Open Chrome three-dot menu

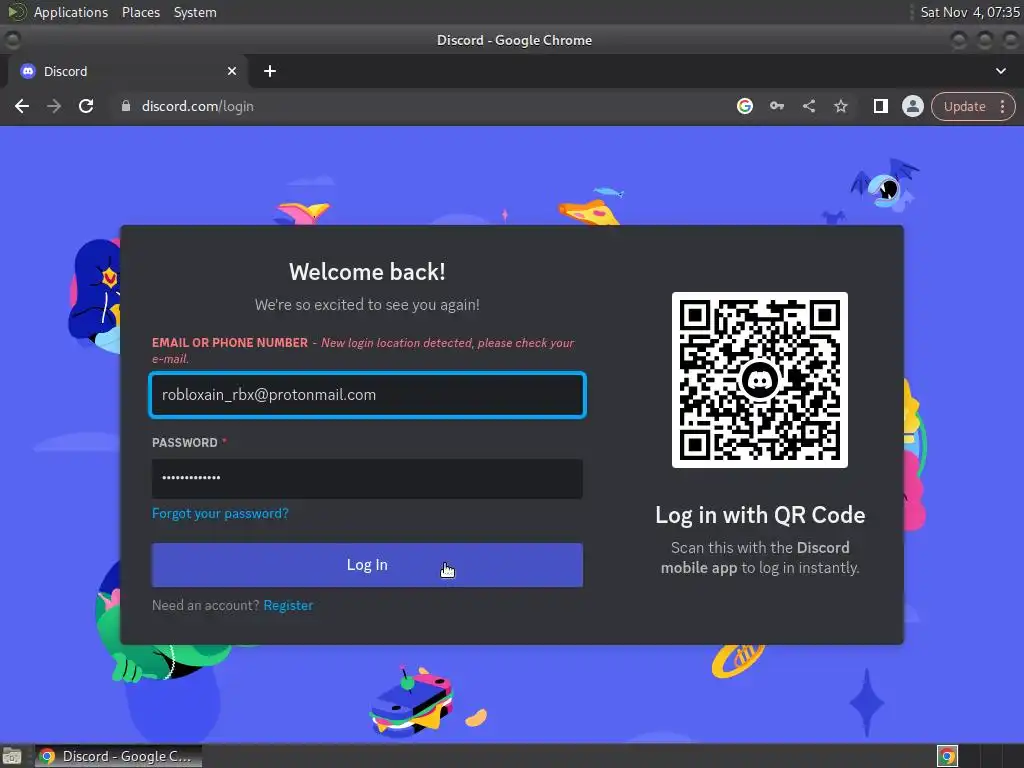click(x=1002, y=106)
